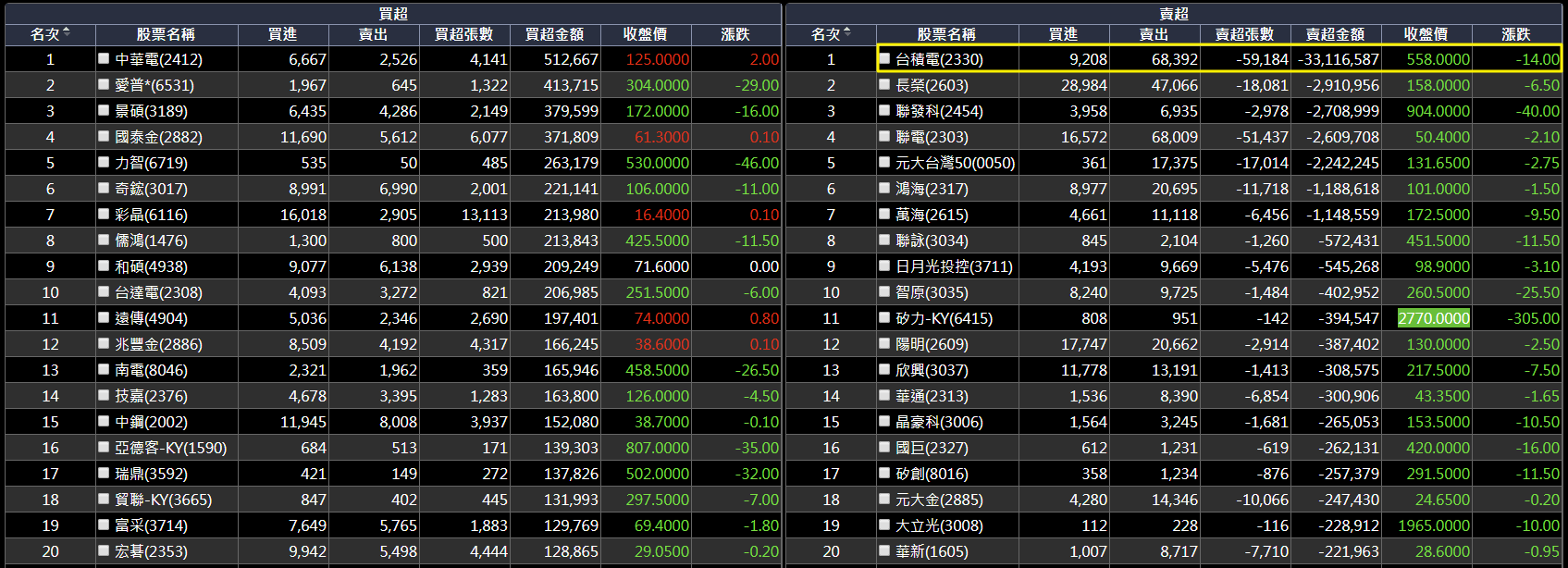Open stock 南電(8046)
Image resolution: width=1568 pixels, height=568 pixels.
pos(151,370)
